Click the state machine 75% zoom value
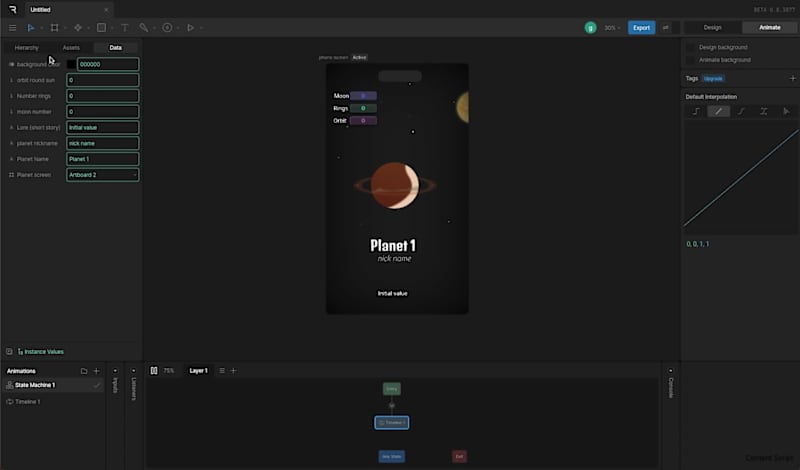The image size is (800, 470). click(x=168, y=370)
